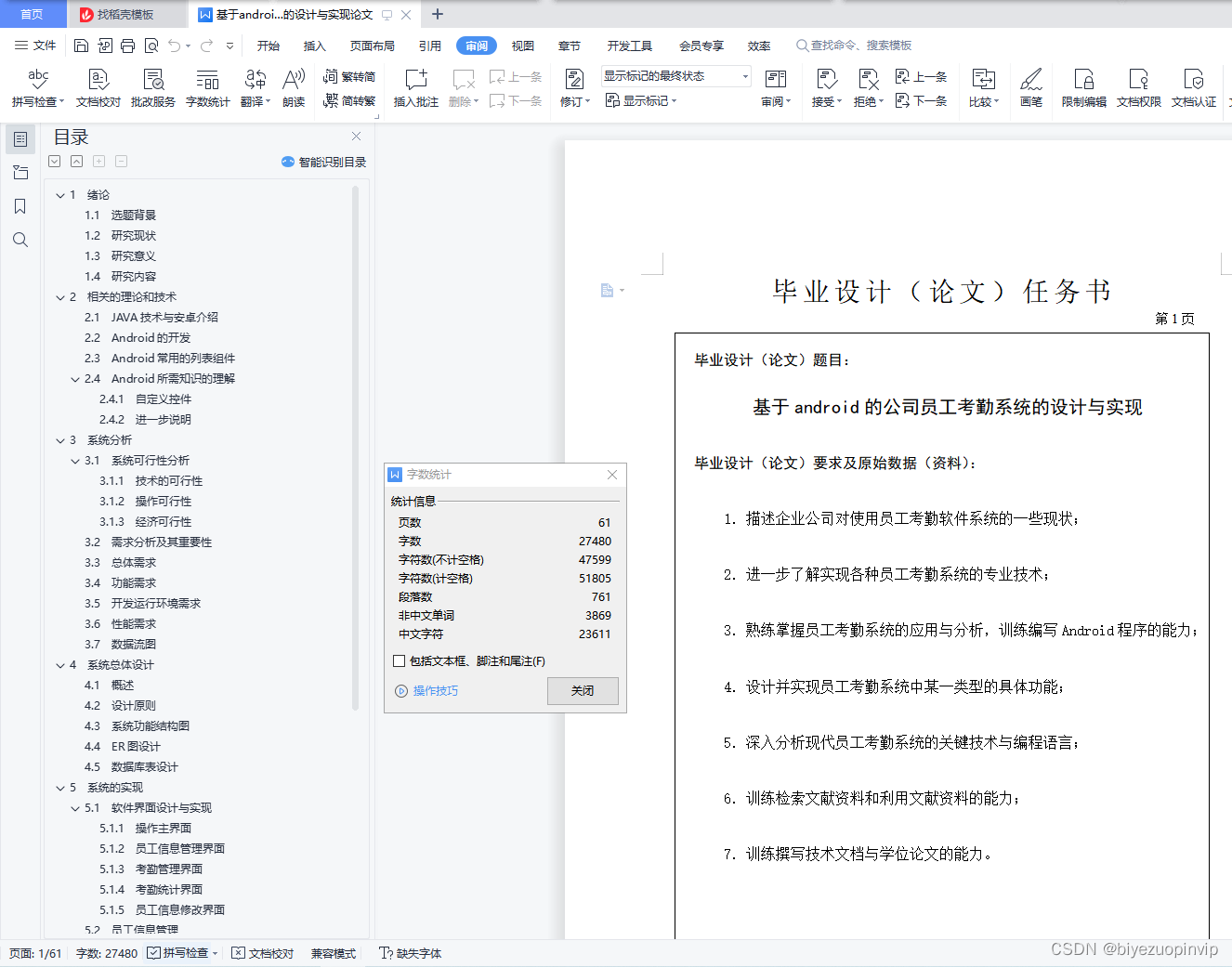The height and width of the screenshot is (967, 1232).
Task: Collapse the 3 系统分析 section
Action: point(60,440)
